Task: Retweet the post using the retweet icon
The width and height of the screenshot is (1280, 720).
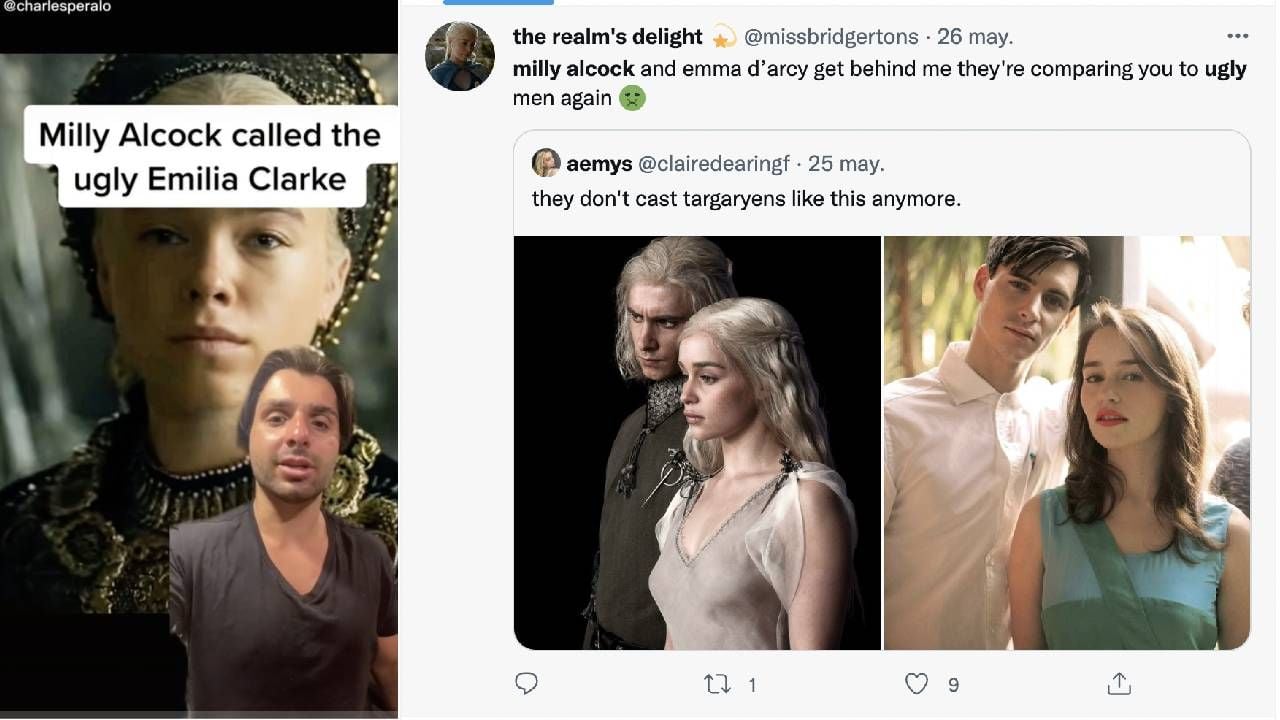Action: (718, 684)
